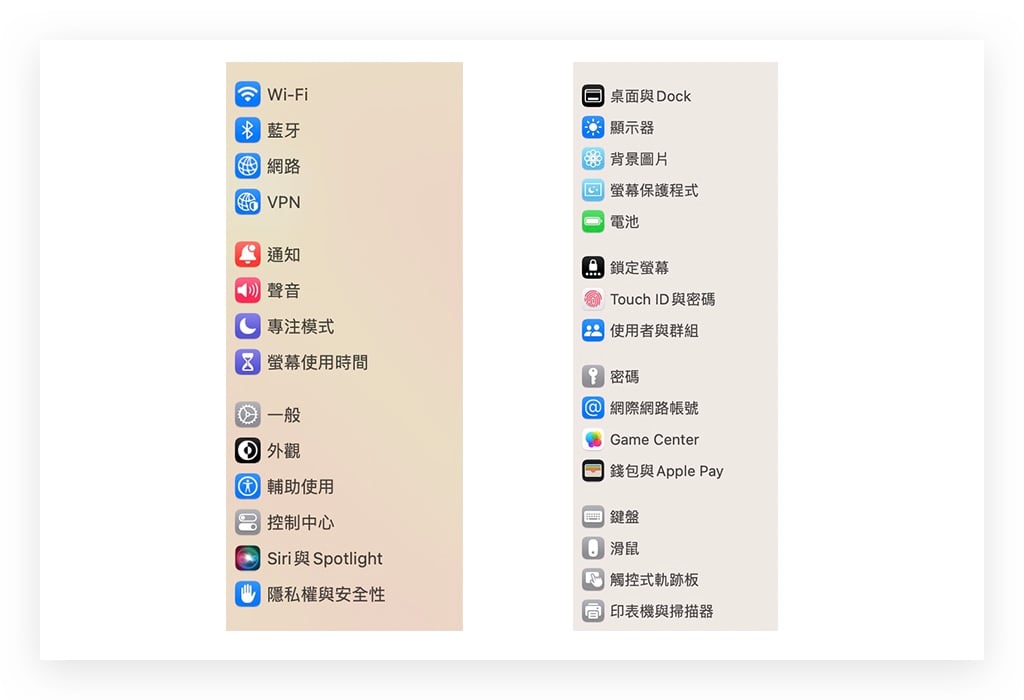
Task: Open the 鍵盤 text label
Action: tap(624, 517)
